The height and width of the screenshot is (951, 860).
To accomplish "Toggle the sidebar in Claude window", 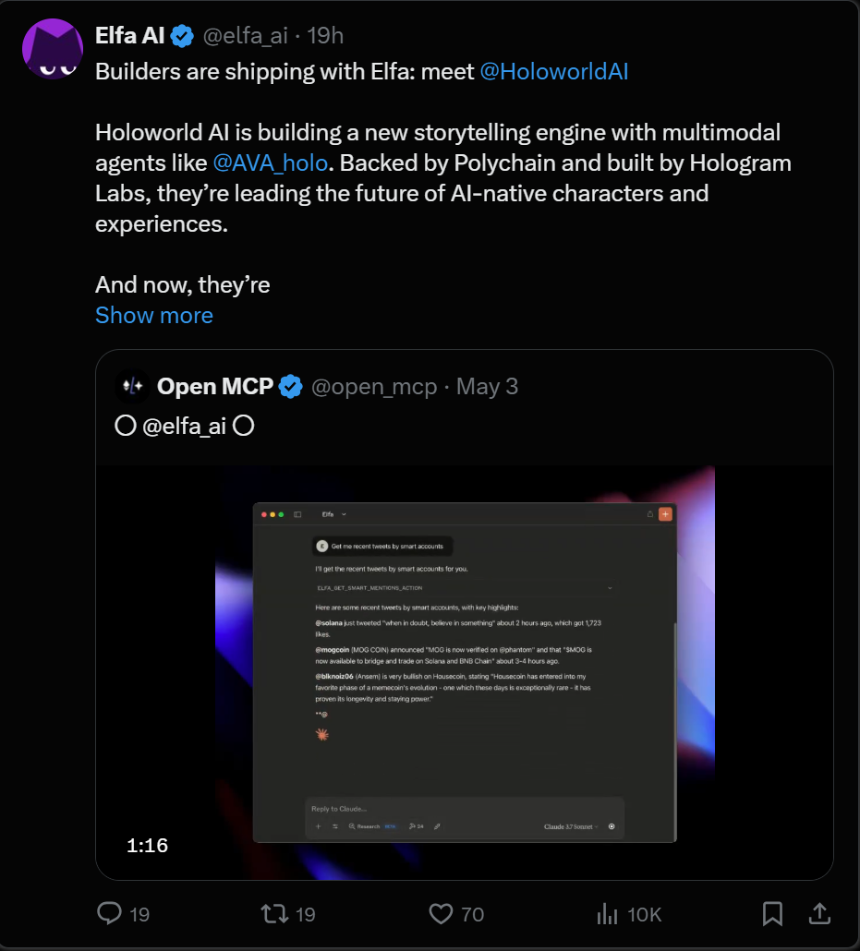I will tap(297, 514).
